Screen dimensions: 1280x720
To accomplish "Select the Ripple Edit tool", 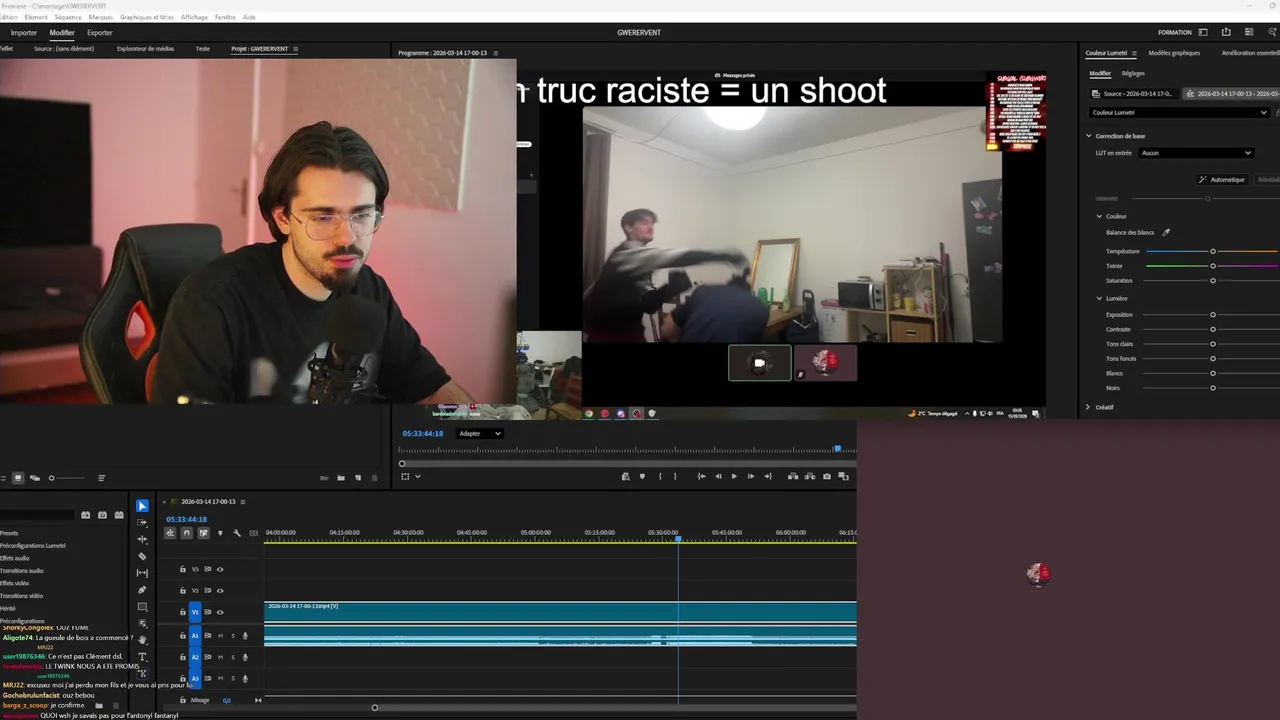I will click(x=142, y=540).
